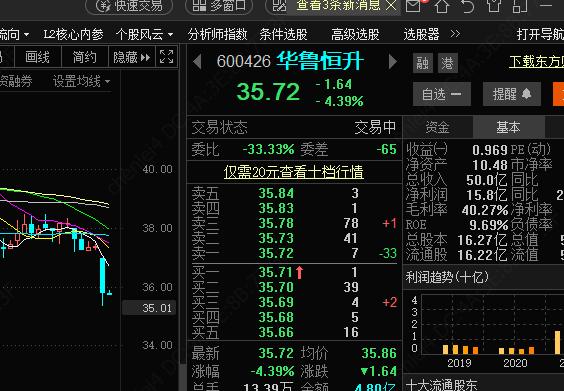564x391 pixels.
Task: Click the 净资产 value 10.48
Action: tap(490, 165)
